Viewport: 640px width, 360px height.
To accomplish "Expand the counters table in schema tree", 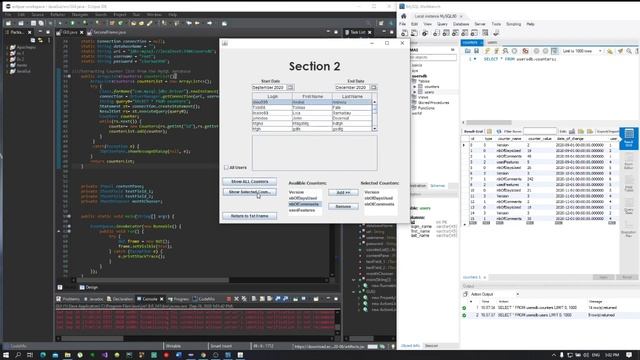I will coord(415,87).
